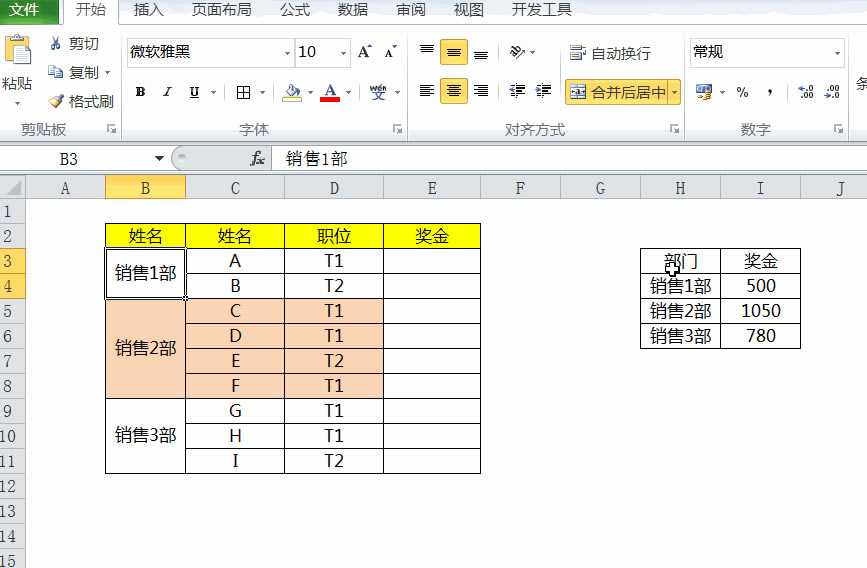Toggle middle vertical alignment
The image size is (867, 568).
[x=454, y=52]
